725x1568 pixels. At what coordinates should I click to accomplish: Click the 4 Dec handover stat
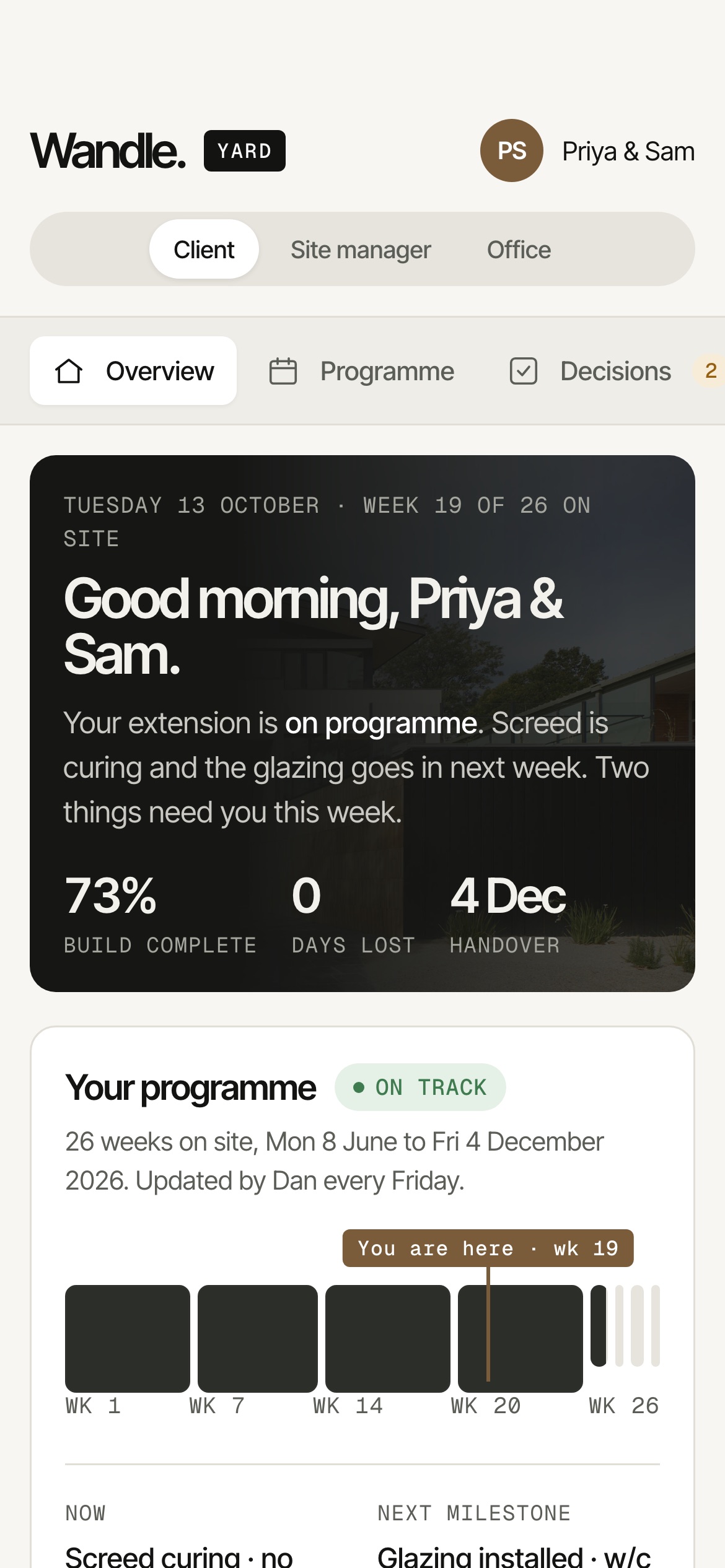tap(507, 914)
